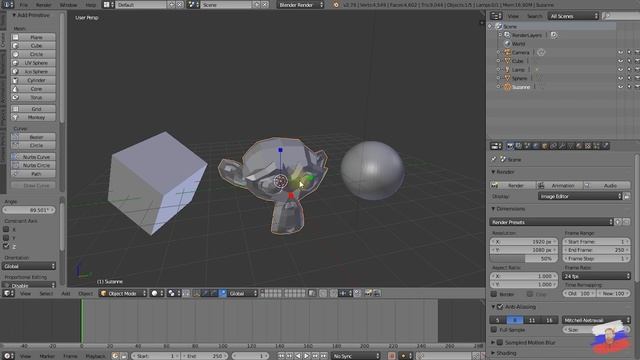Add a Plane mesh primitive
Image resolution: width=640 pixels, height=360 pixels.
[33, 37]
